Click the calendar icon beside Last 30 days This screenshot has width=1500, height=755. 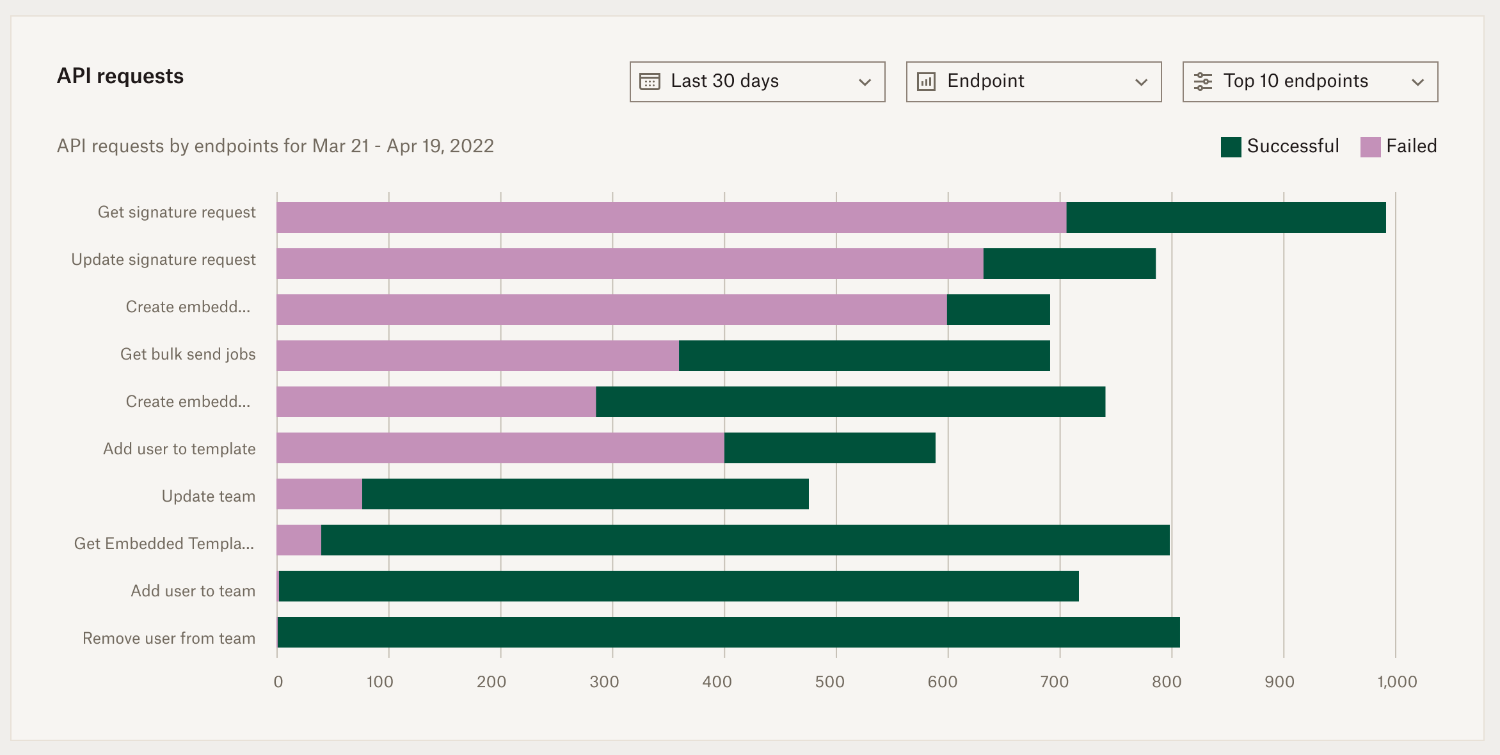point(651,81)
